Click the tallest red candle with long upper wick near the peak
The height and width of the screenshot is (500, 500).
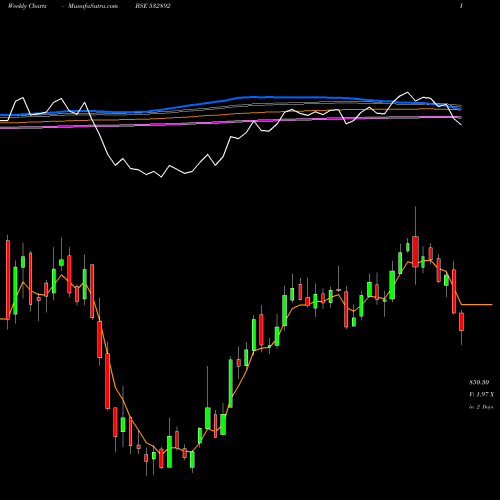click(x=415, y=252)
